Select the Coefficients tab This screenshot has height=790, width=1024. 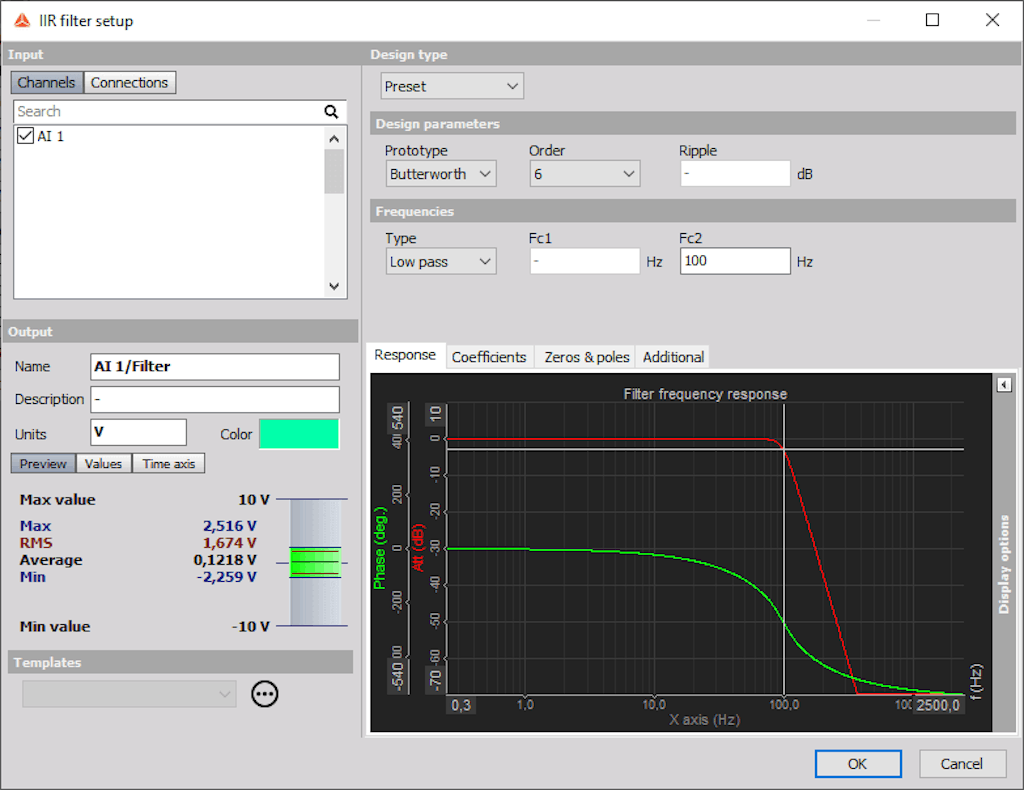(489, 357)
